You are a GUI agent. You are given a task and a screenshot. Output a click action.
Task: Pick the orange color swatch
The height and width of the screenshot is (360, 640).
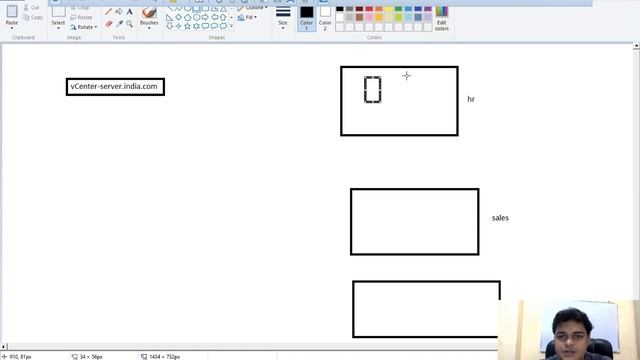tap(379, 9)
